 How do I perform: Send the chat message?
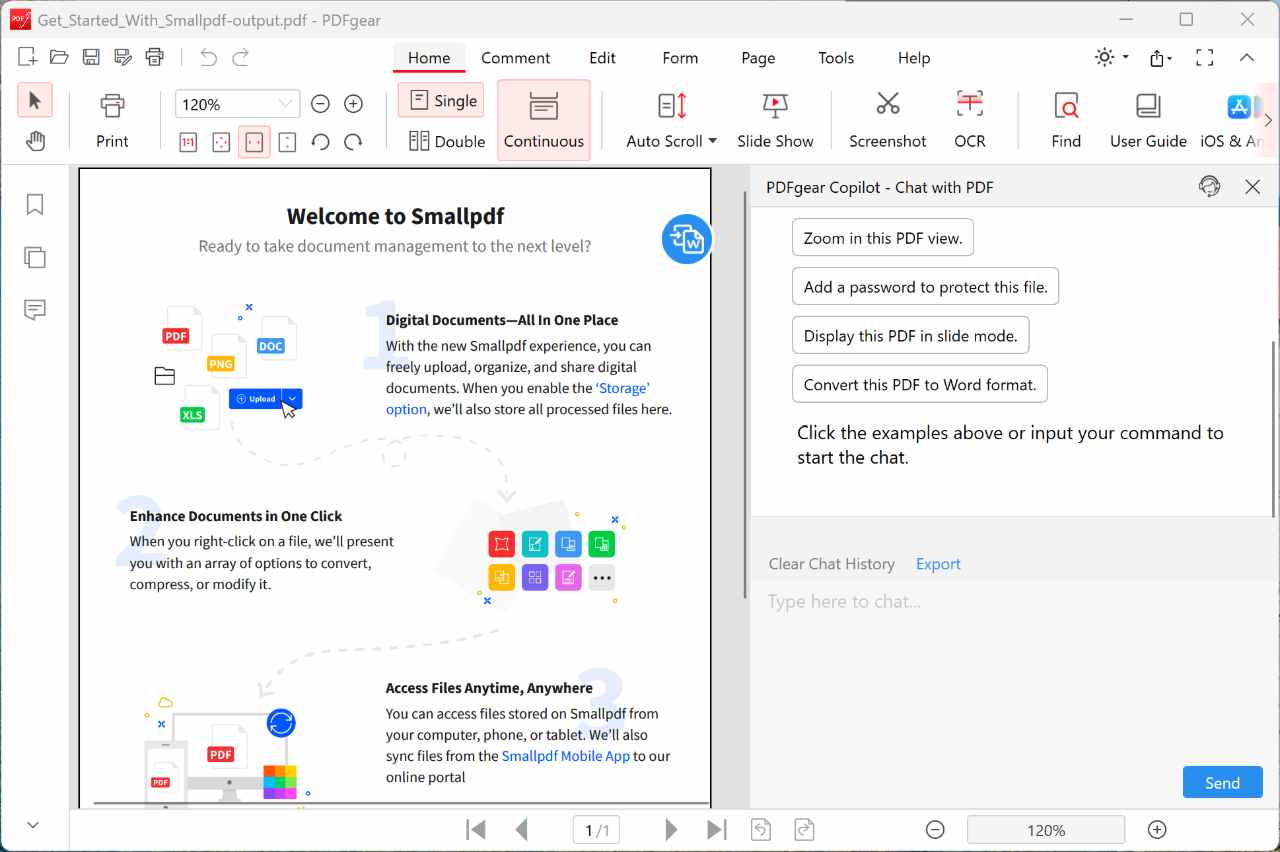[x=1223, y=783]
